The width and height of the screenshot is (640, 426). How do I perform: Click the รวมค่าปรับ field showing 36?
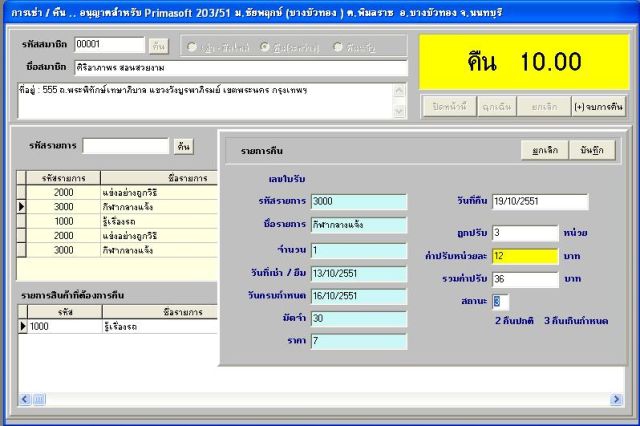coord(524,279)
